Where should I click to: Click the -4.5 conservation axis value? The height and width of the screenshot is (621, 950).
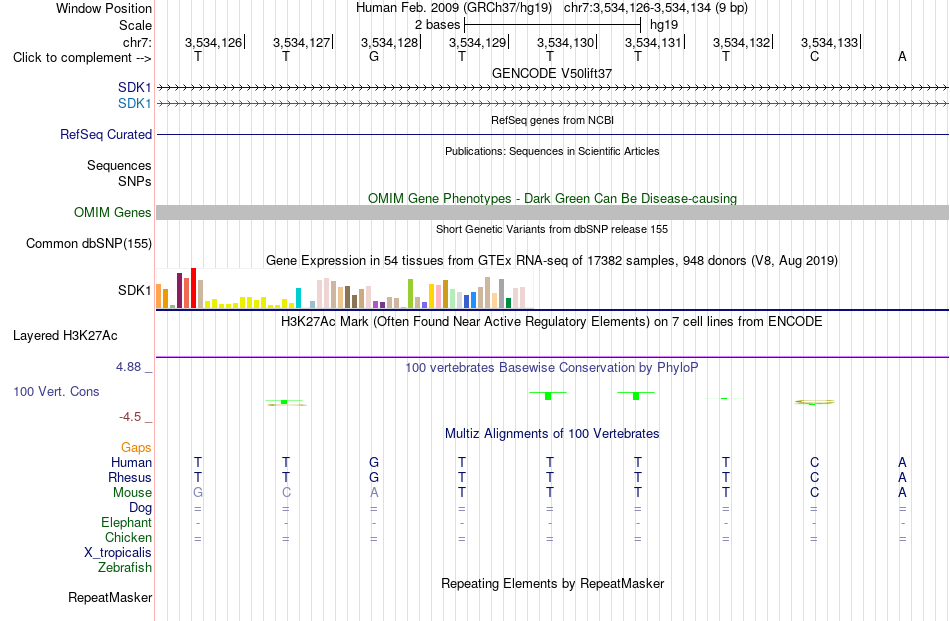pos(130,417)
